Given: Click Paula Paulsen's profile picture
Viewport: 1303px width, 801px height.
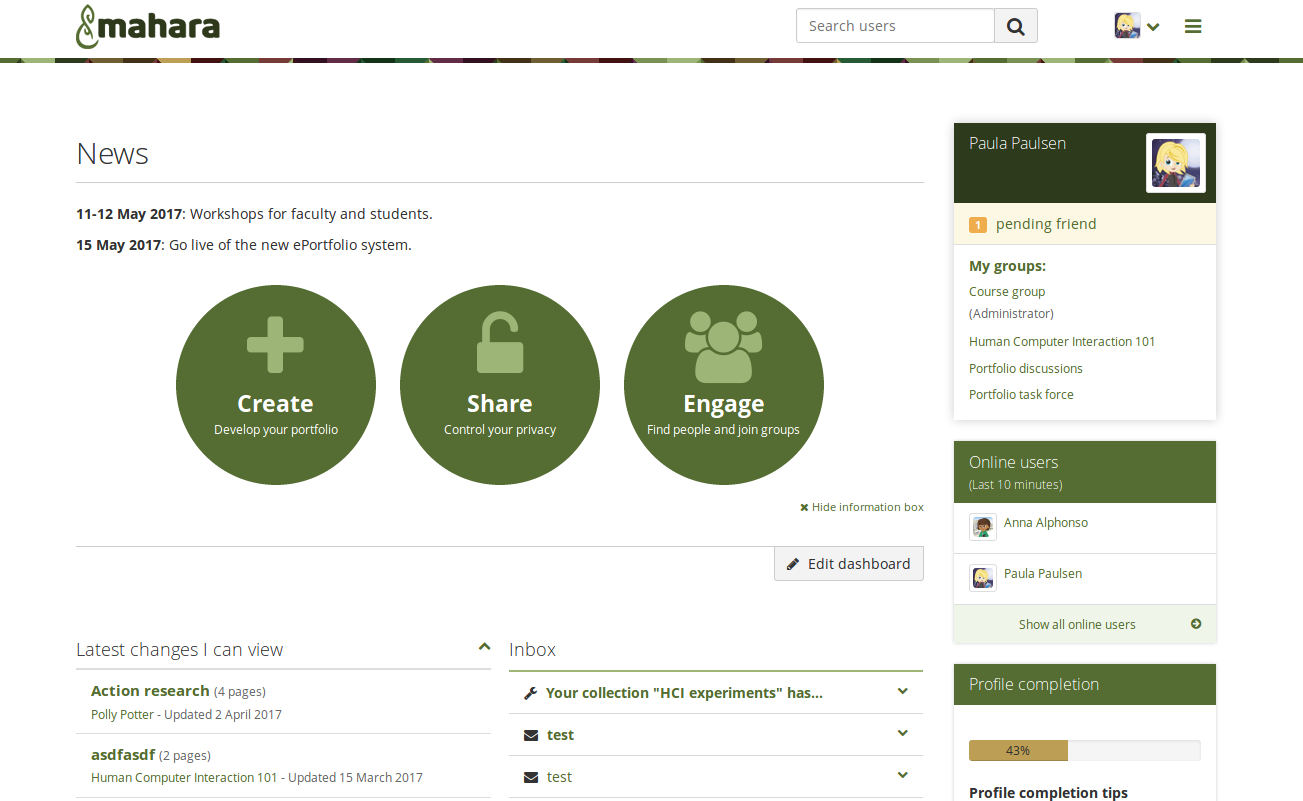Looking at the screenshot, I should point(1176,163).
